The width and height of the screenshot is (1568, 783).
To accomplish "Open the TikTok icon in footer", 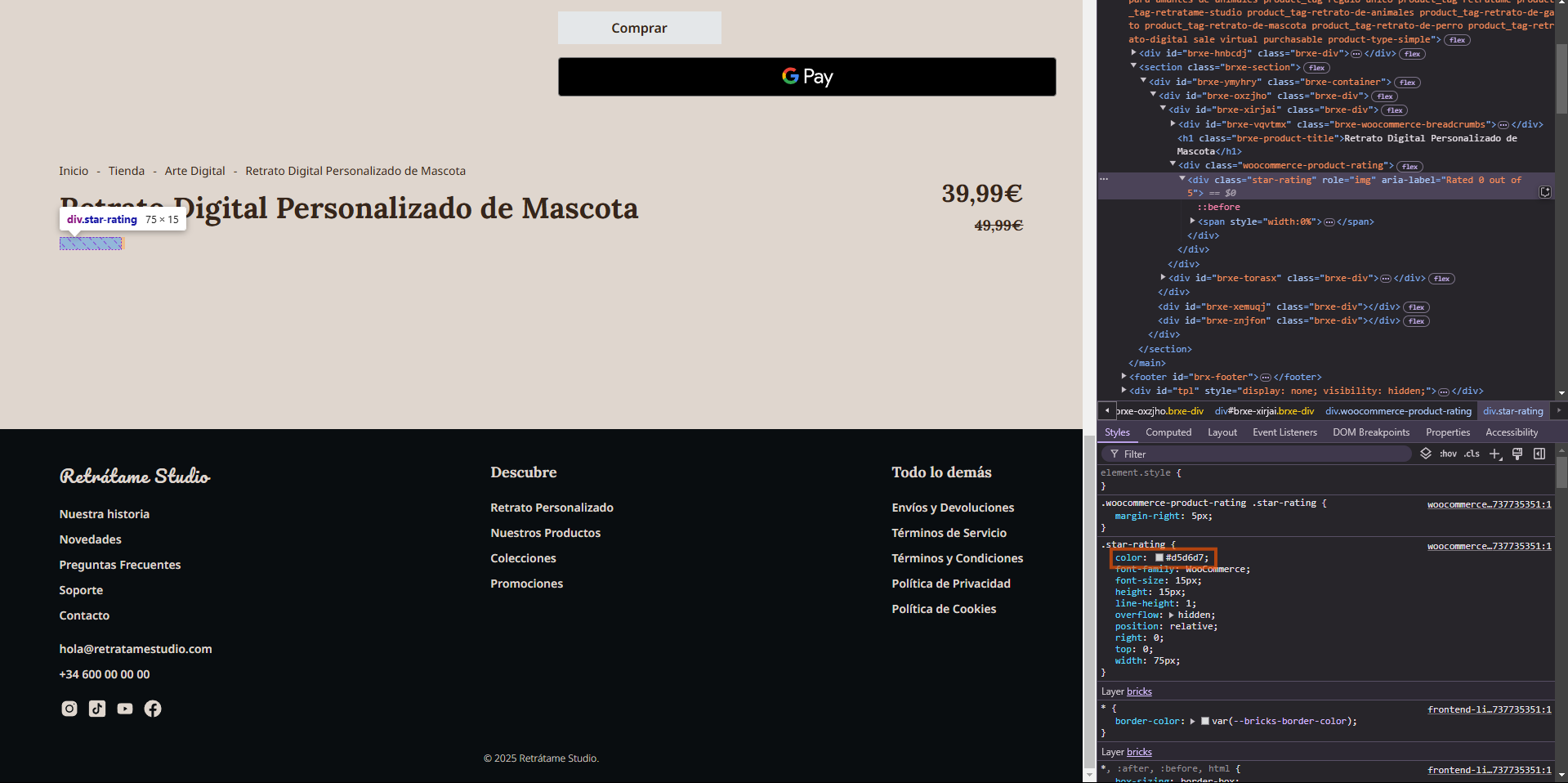I will tap(97, 709).
